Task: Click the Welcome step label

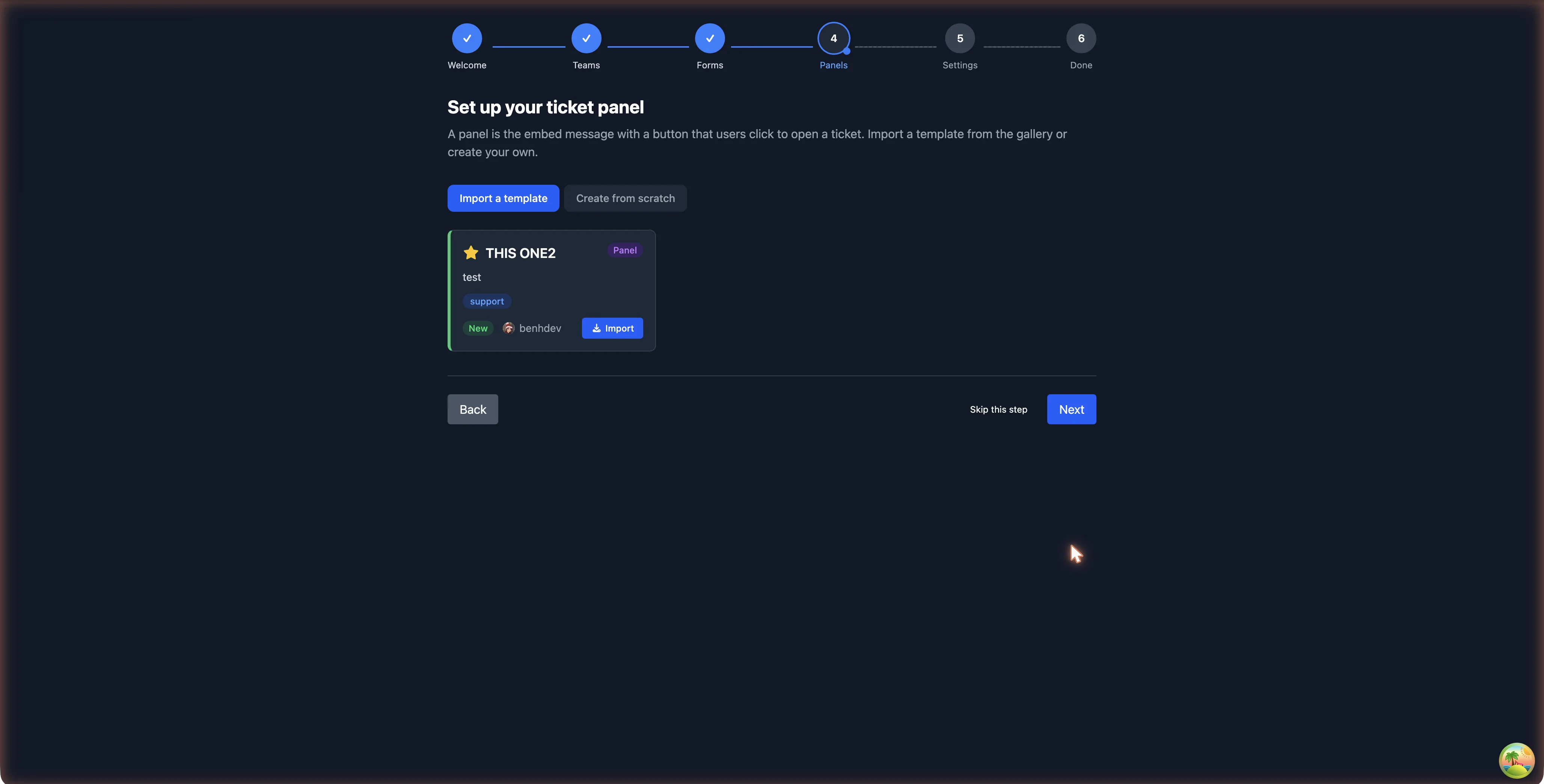Action: (466, 65)
